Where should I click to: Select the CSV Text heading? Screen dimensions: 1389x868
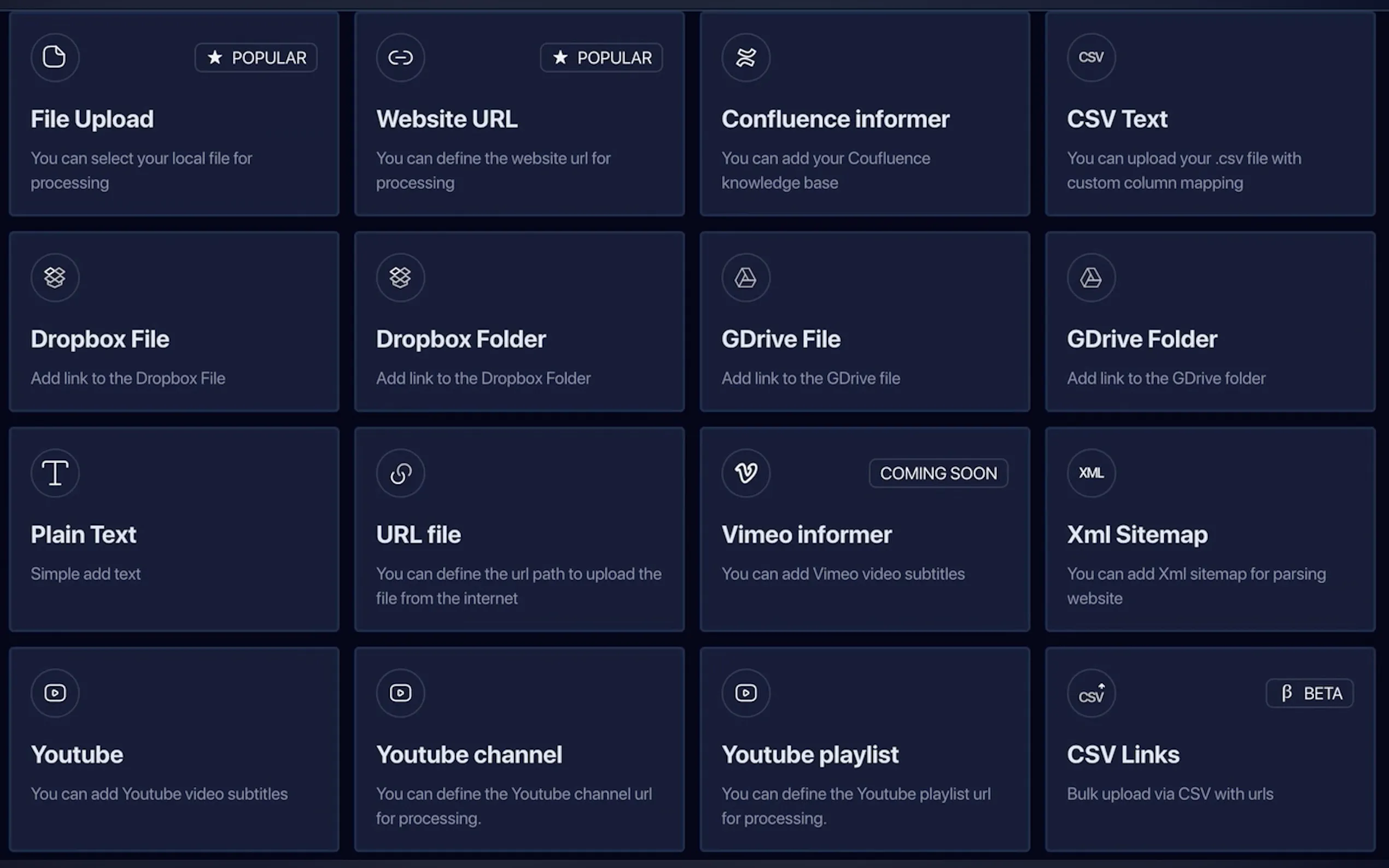(x=1117, y=119)
